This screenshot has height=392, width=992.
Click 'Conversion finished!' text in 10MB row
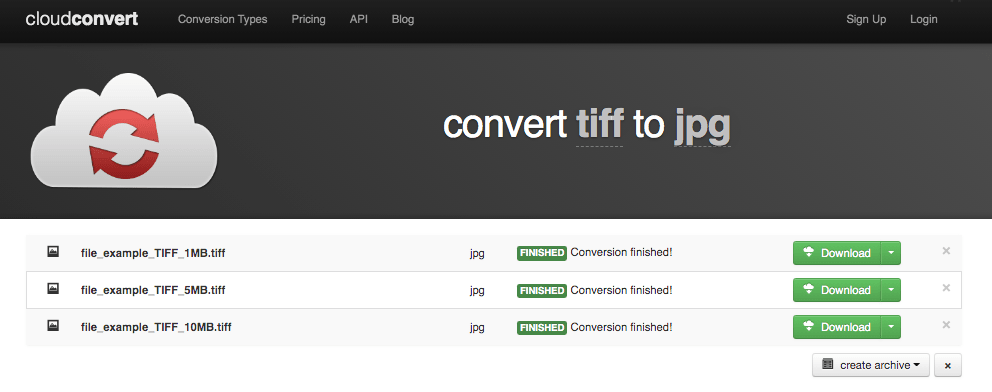coord(621,327)
